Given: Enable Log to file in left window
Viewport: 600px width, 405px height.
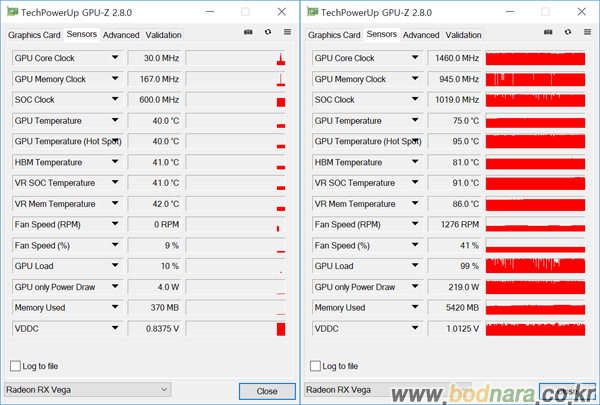Looking at the screenshot, I should (15, 366).
